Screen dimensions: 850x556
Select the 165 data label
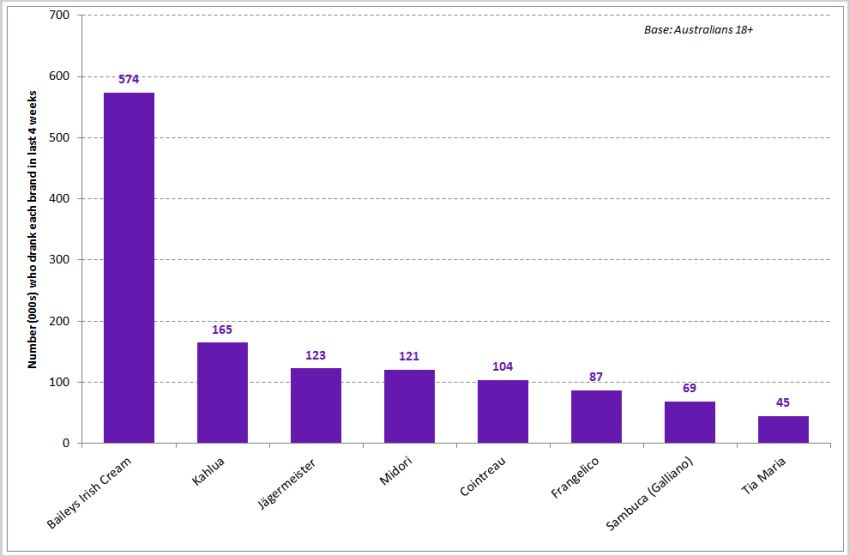(222, 329)
